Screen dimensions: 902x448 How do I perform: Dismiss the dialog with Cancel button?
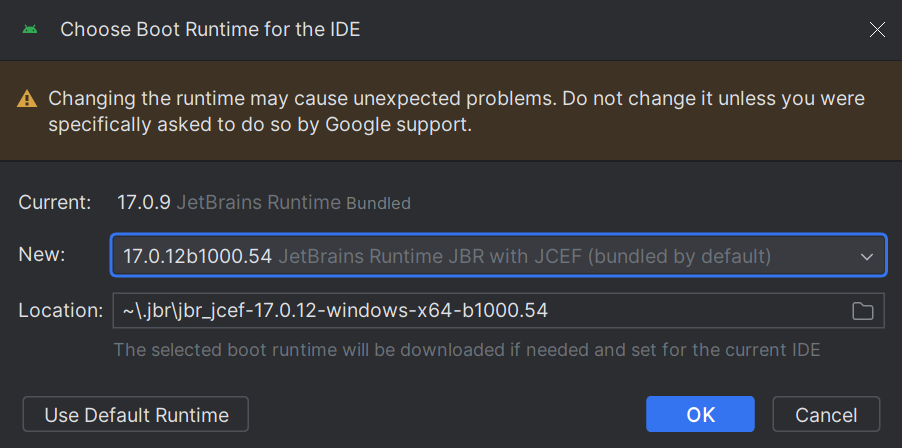coord(826,414)
